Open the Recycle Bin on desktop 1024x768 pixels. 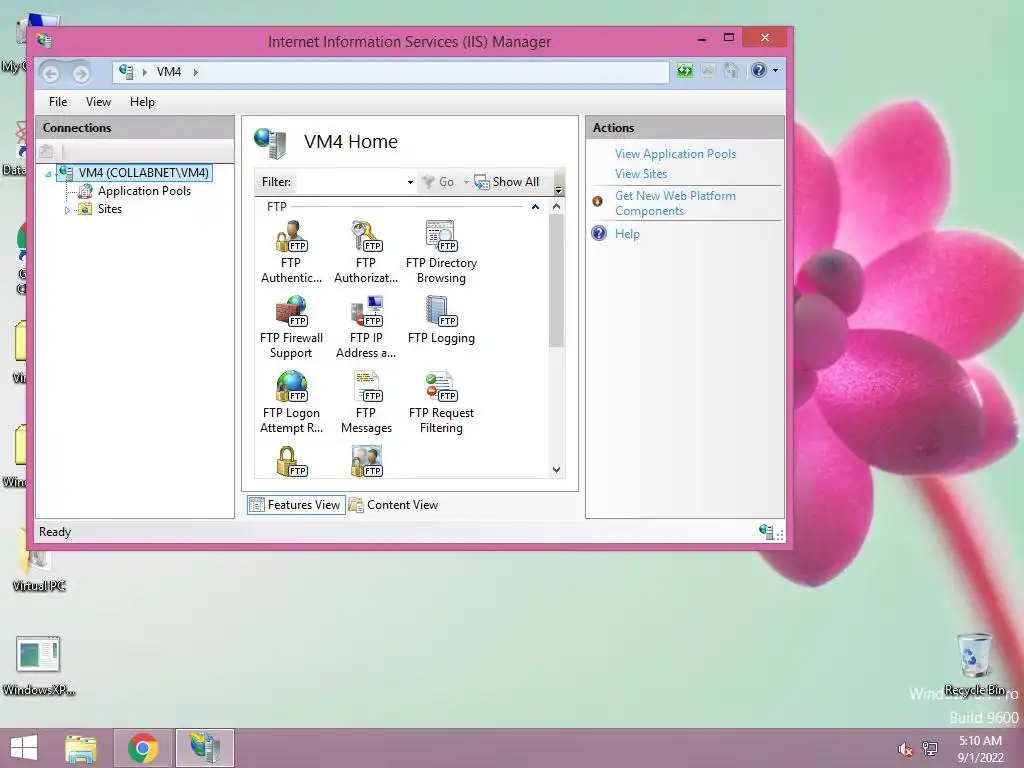click(x=974, y=664)
